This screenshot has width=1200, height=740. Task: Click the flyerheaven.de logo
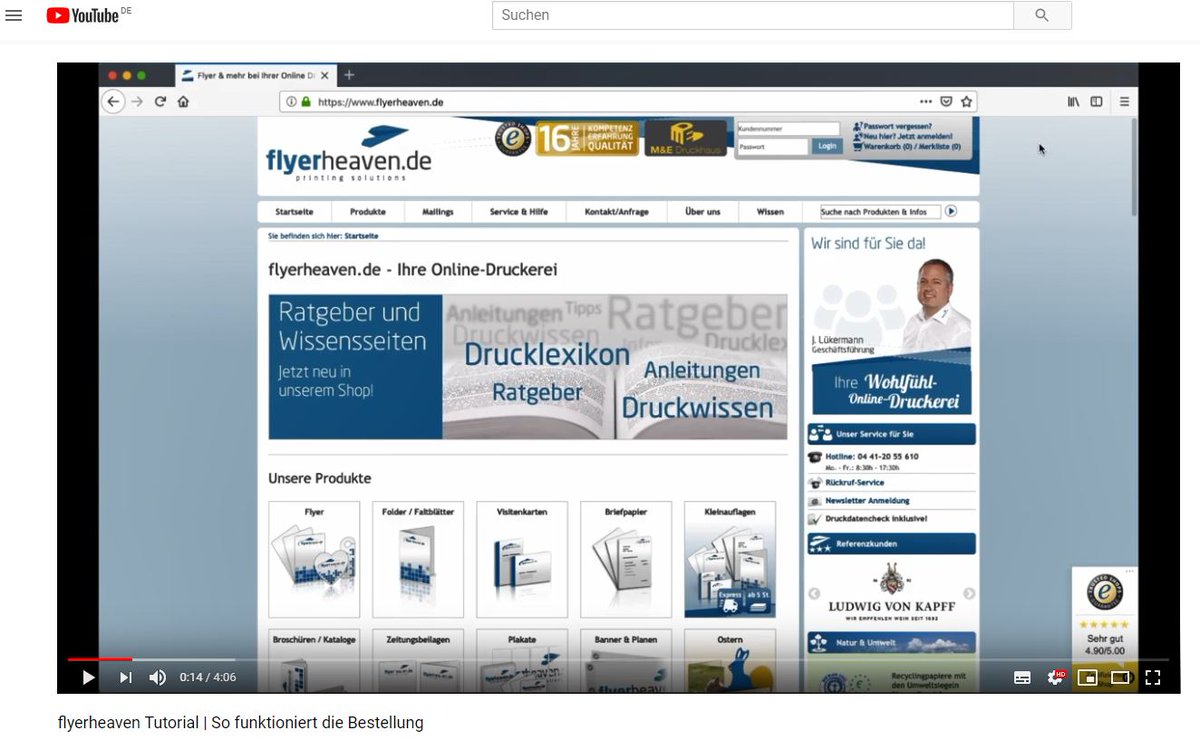(348, 154)
